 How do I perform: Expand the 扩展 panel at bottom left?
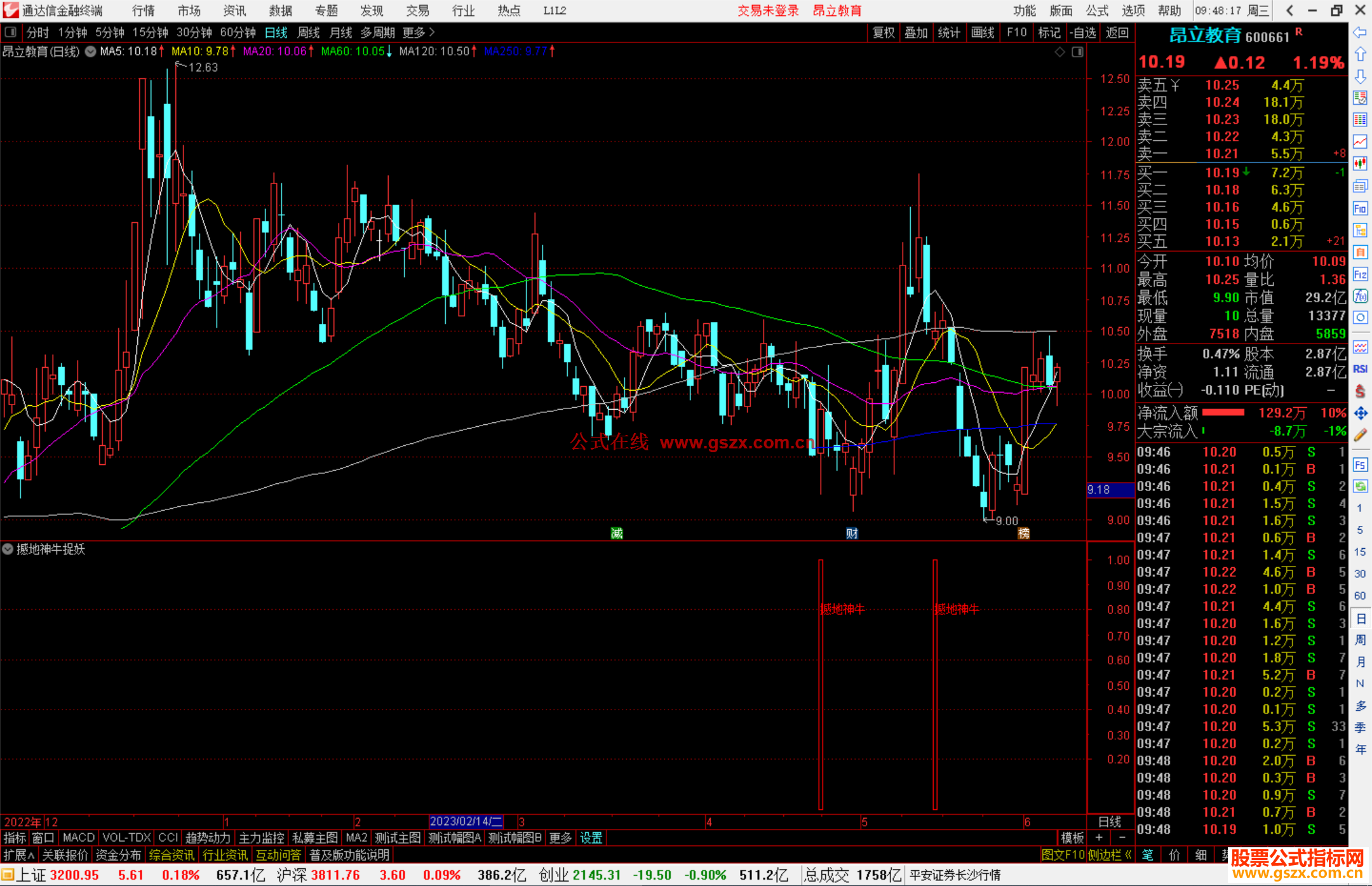tap(18, 855)
